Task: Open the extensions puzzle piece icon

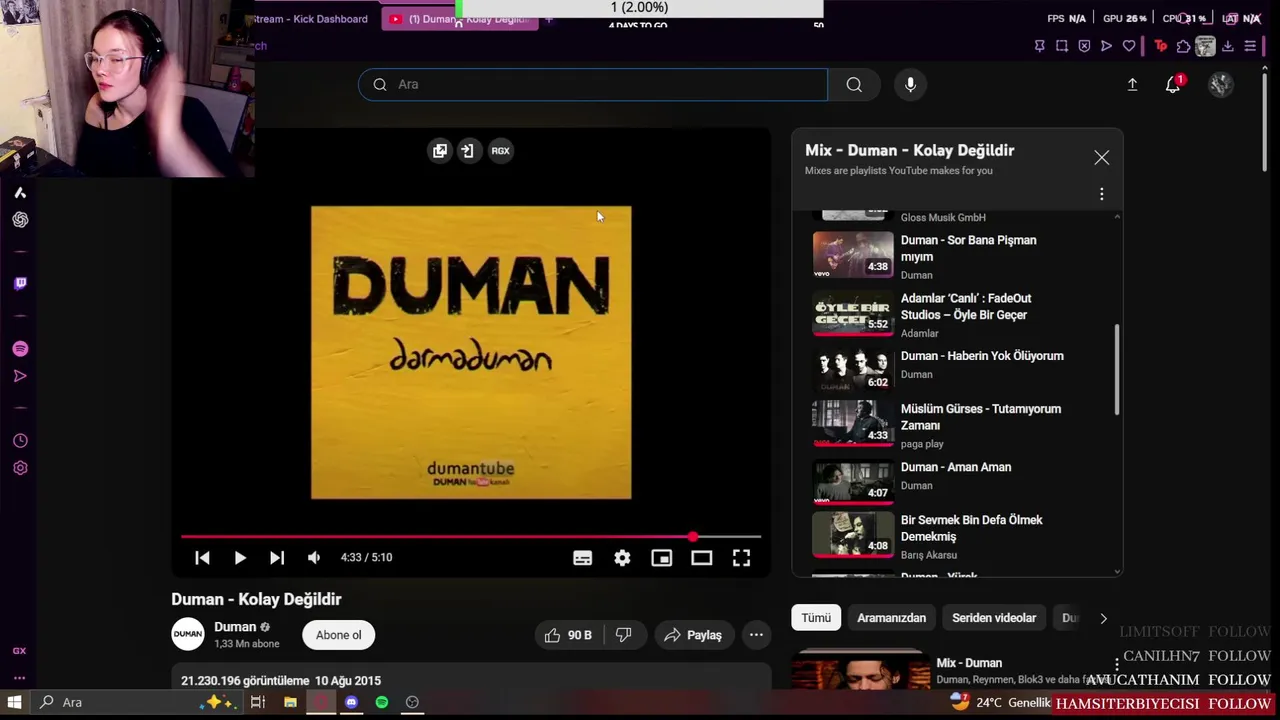Action: 1183,46
